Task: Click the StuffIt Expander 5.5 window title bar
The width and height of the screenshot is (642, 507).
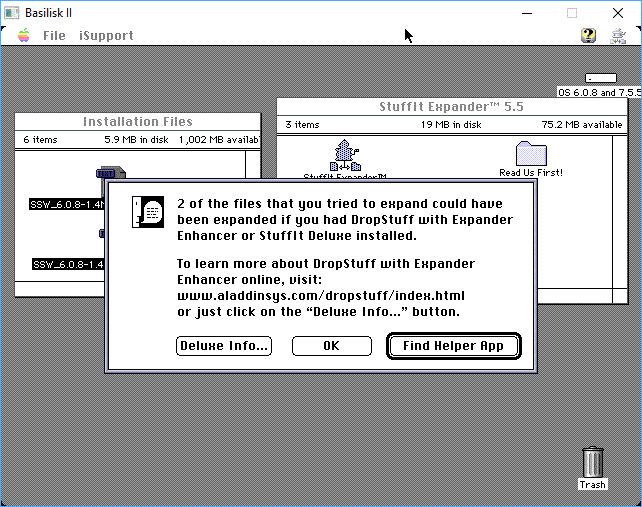Action: tap(452, 107)
